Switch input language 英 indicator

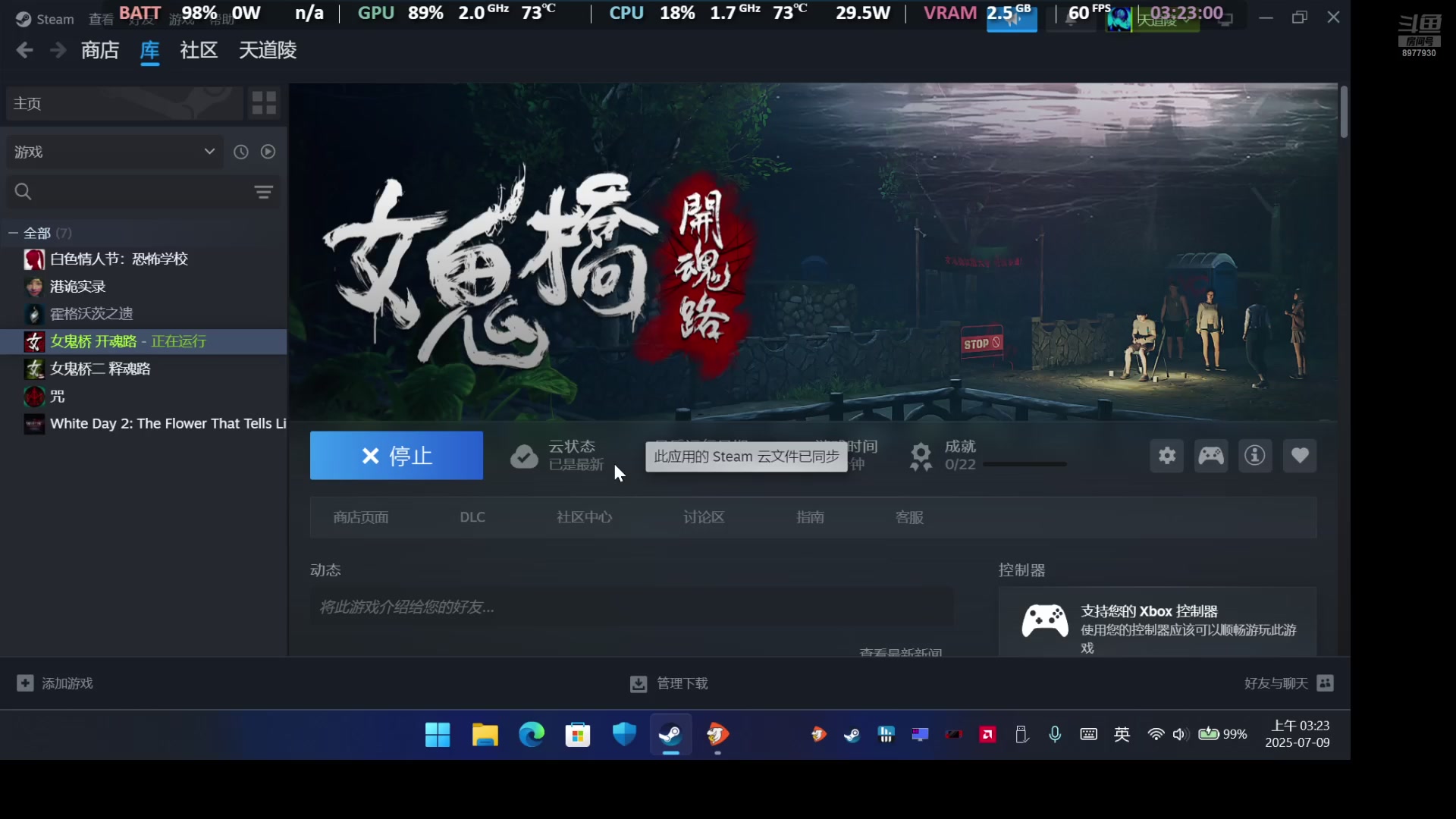point(1122,734)
